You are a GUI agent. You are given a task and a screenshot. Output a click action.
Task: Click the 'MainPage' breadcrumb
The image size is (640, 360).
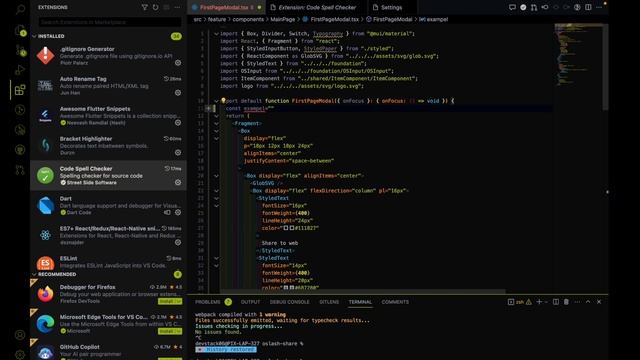282,19
